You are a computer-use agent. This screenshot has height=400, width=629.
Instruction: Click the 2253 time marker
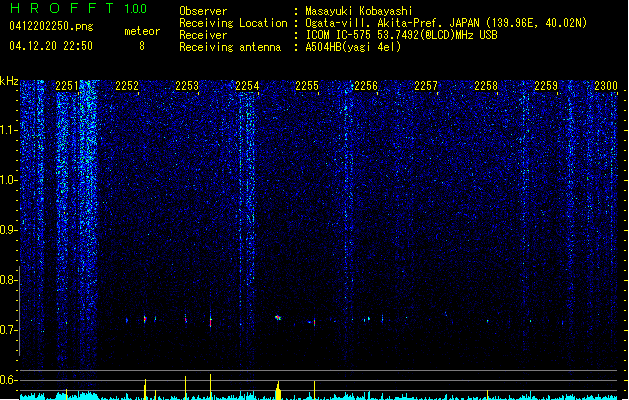pyautogui.click(x=187, y=86)
